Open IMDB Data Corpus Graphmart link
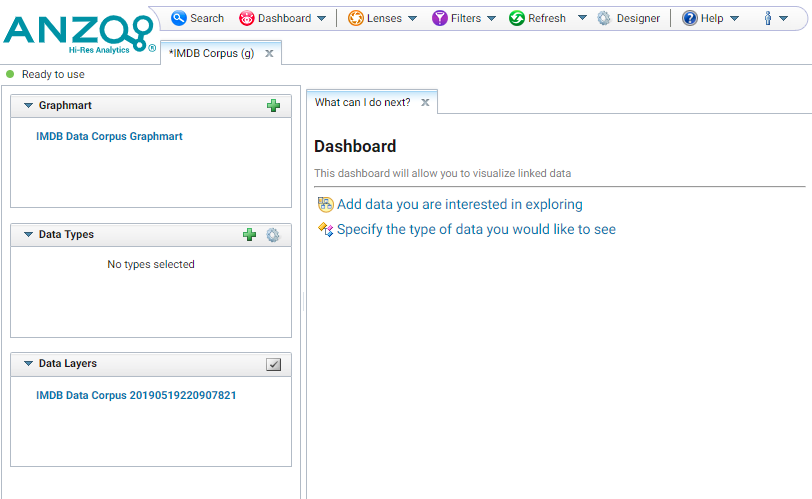Viewport: 812px width, 499px height. point(109,136)
